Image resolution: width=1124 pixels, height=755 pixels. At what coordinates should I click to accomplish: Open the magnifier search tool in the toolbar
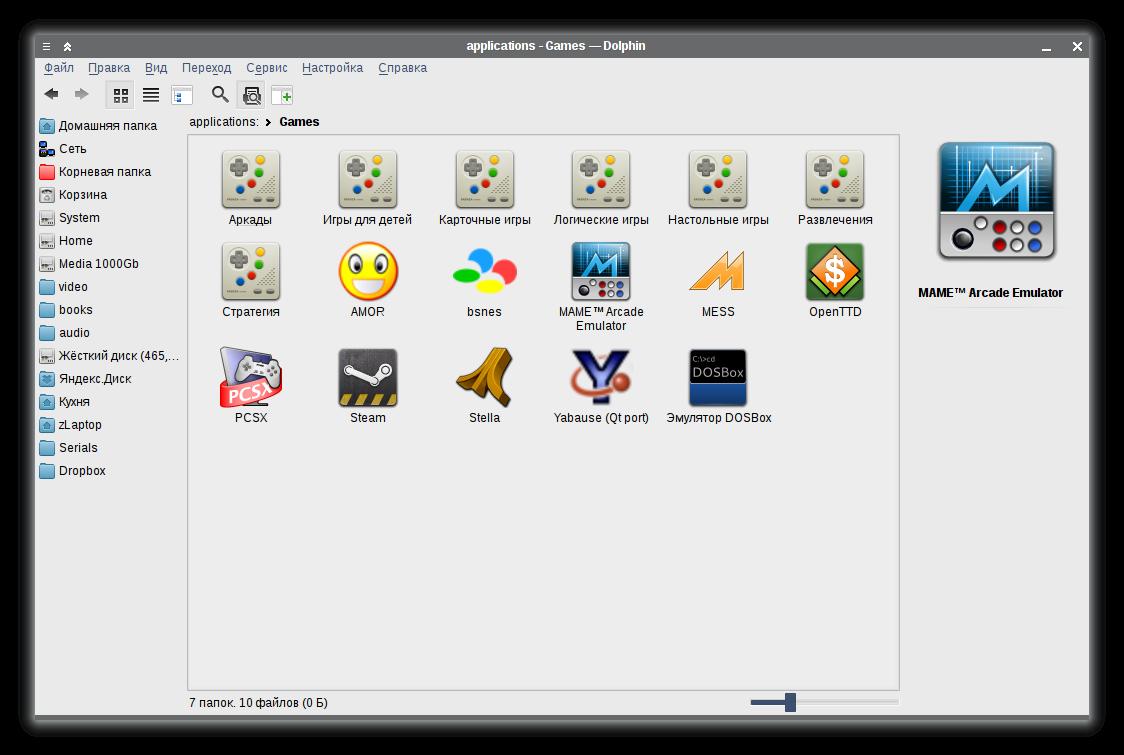point(220,94)
